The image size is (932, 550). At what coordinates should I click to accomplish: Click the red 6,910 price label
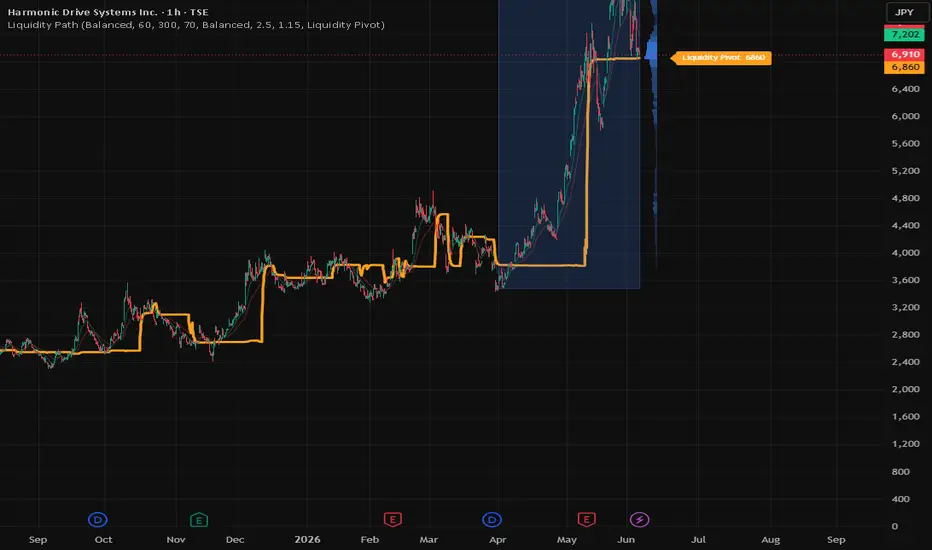point(905,54)
